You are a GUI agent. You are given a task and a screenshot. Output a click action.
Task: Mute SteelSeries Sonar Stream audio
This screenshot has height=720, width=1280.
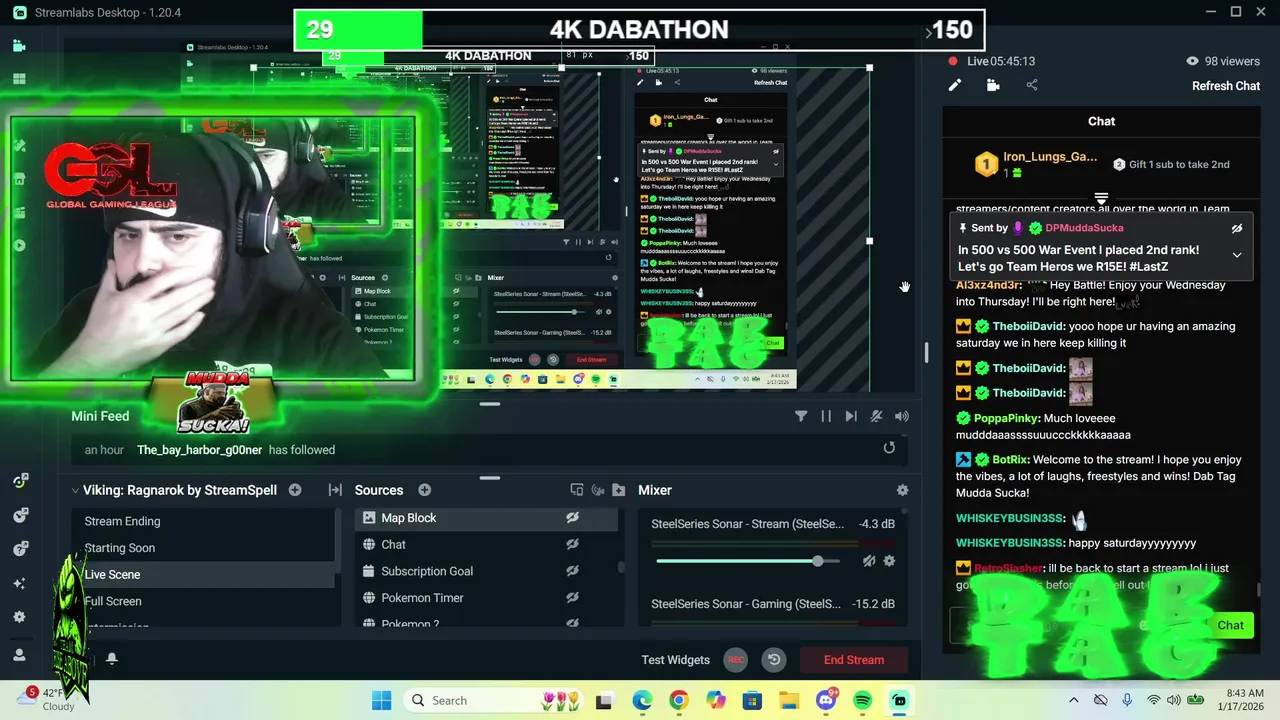pos(869,561)
